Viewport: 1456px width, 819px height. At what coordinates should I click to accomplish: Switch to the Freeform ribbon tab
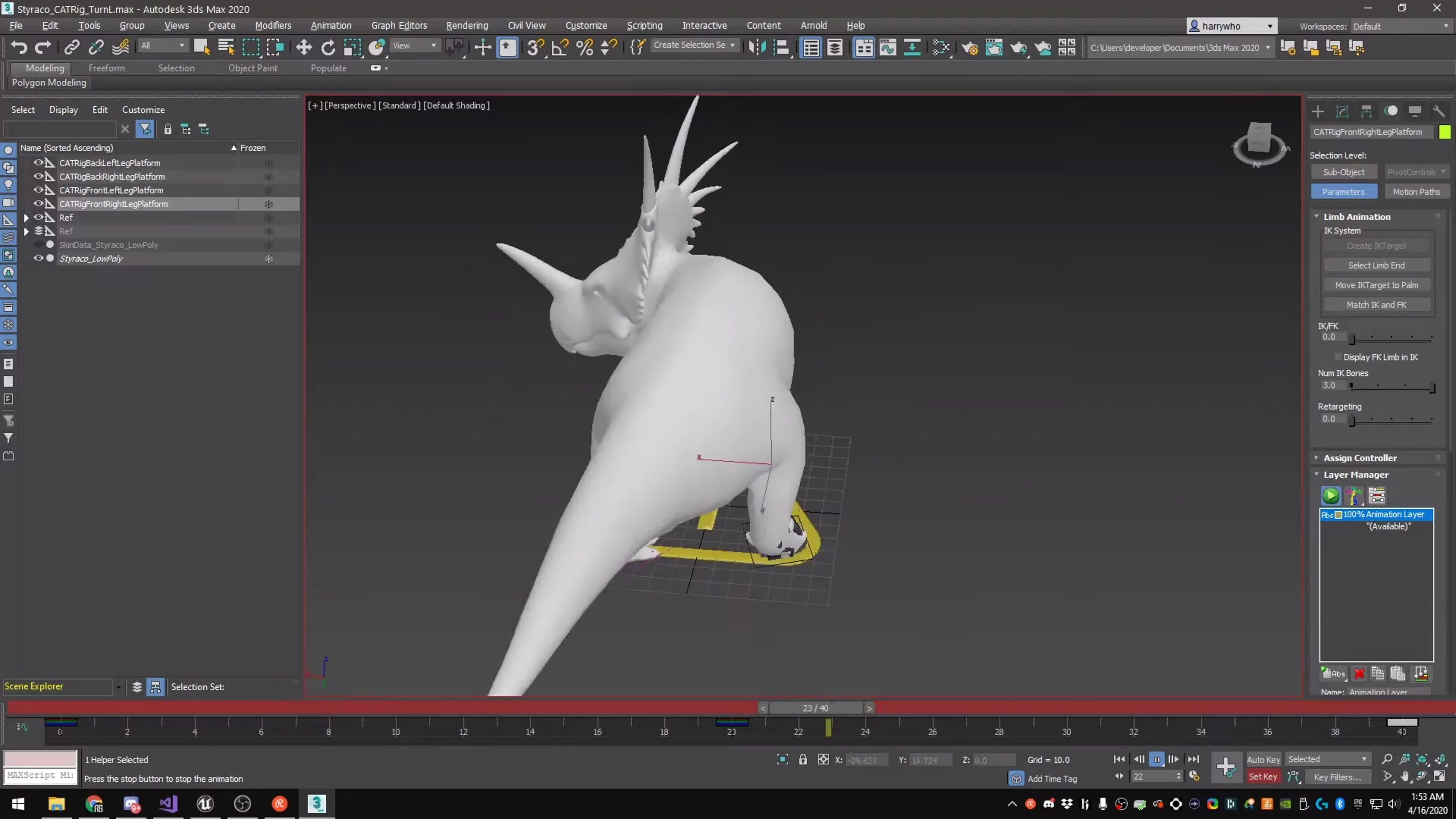tap(106, 68)
